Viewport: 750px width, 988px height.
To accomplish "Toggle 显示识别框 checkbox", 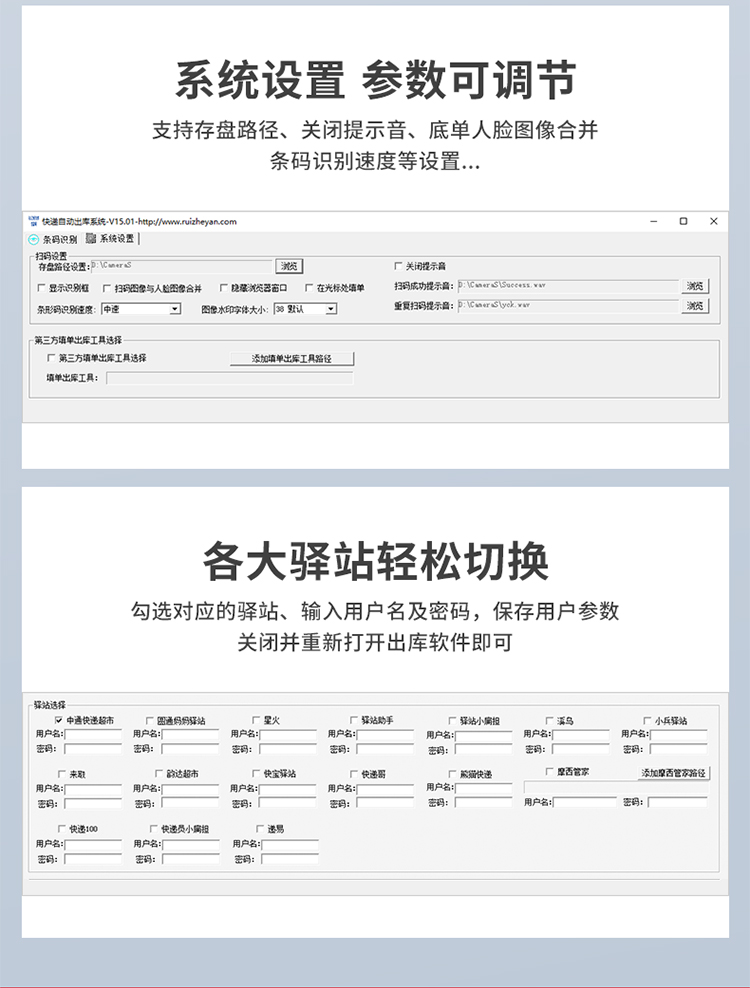I will 42,288.
